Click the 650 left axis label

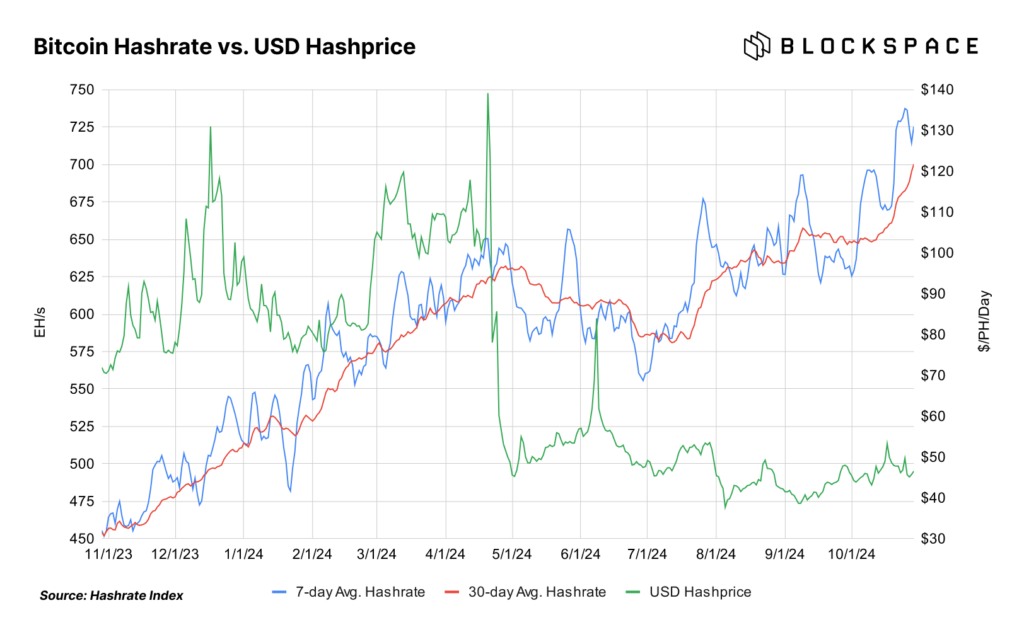tap(82, 239)
